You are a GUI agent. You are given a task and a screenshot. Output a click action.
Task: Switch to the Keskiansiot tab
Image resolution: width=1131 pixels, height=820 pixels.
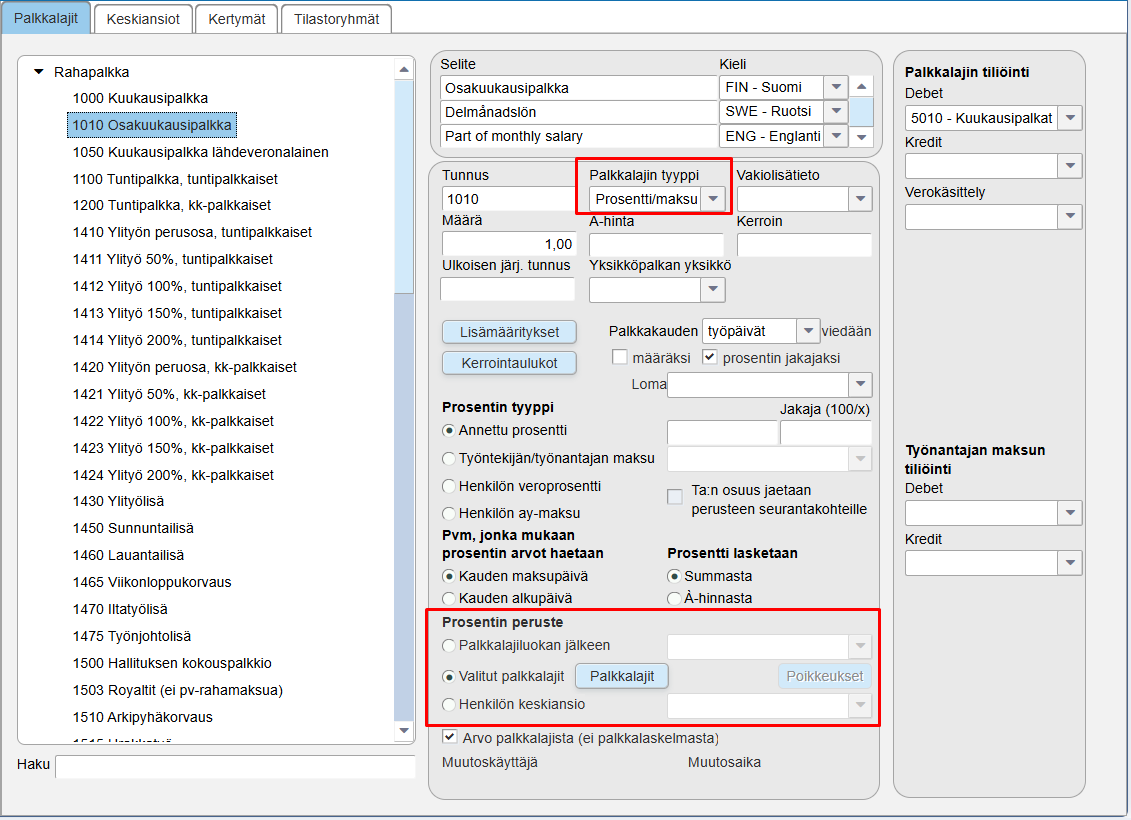[x=143, y=19]
